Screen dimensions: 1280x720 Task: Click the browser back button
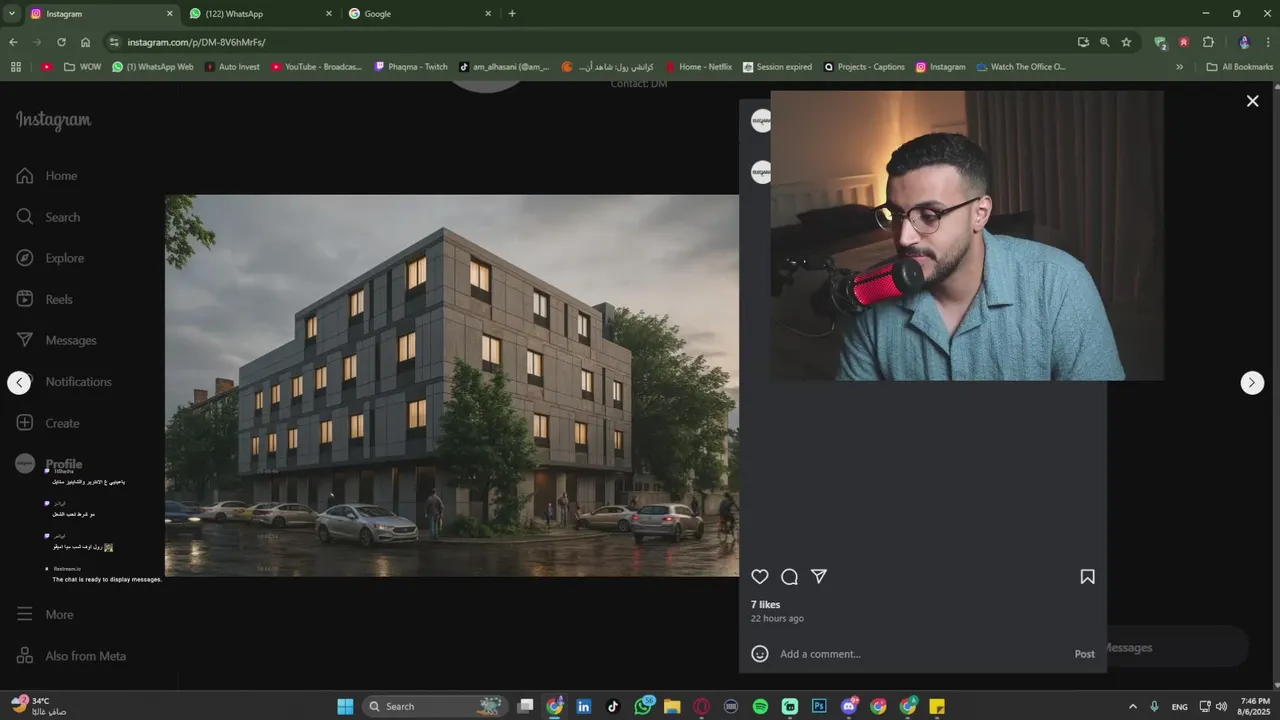pyautogui.click(x=13, y=42)
